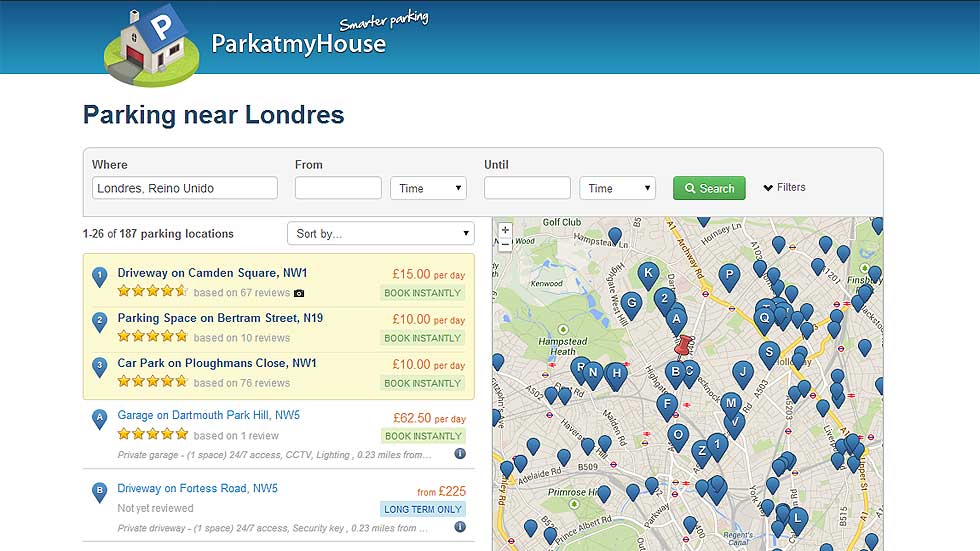
Task: Click map marker M
Action: coord(731,405)
